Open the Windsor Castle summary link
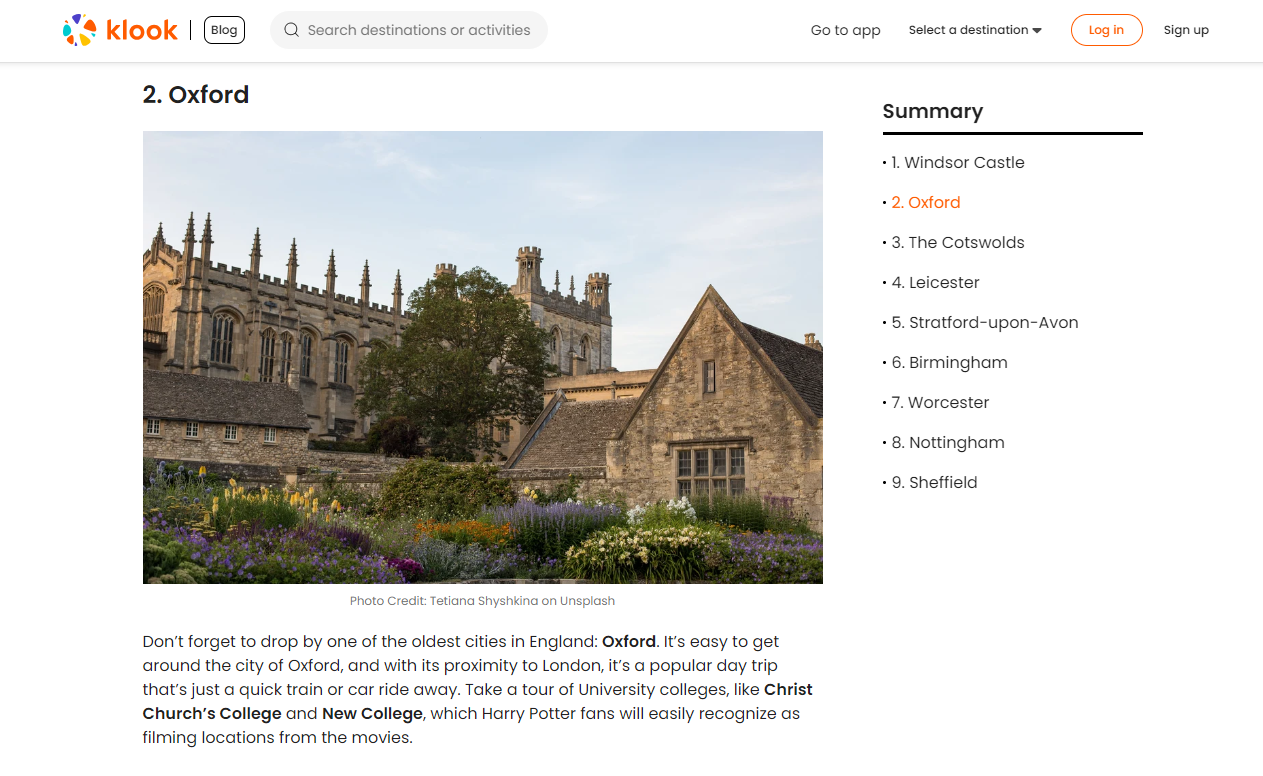The image size is (1263, 776). tap(962, 162)
